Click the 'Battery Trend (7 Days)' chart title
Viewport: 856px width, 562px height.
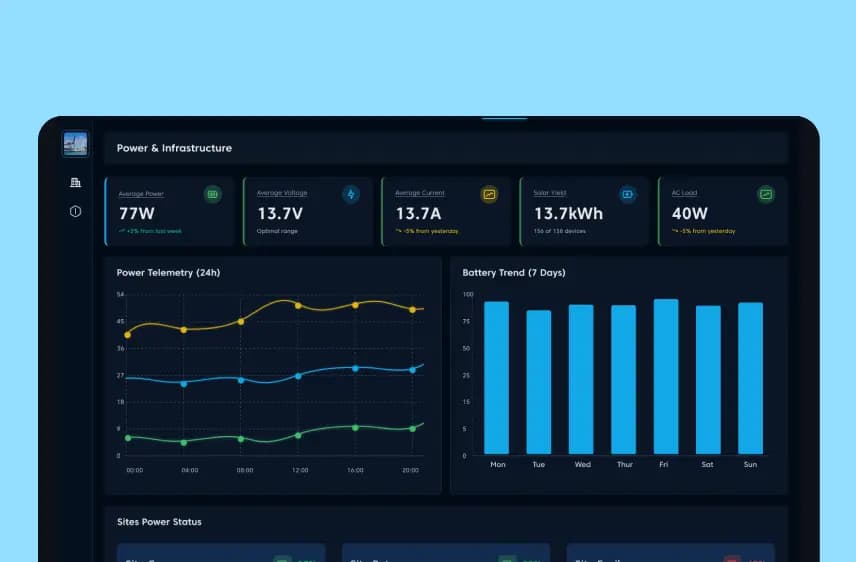coord(514,273)
